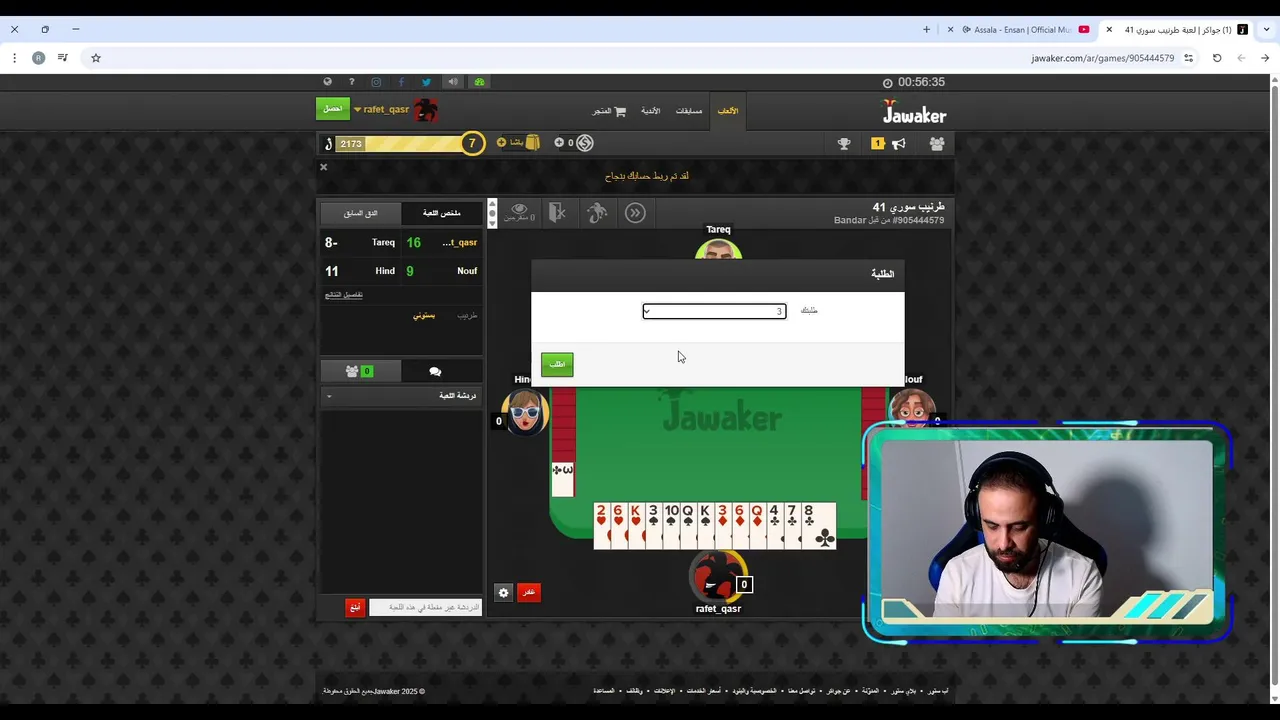Open the الإعلانات footer link
Image resolution: width=1280 pixels, height=720 pixels.
[665, 691]
